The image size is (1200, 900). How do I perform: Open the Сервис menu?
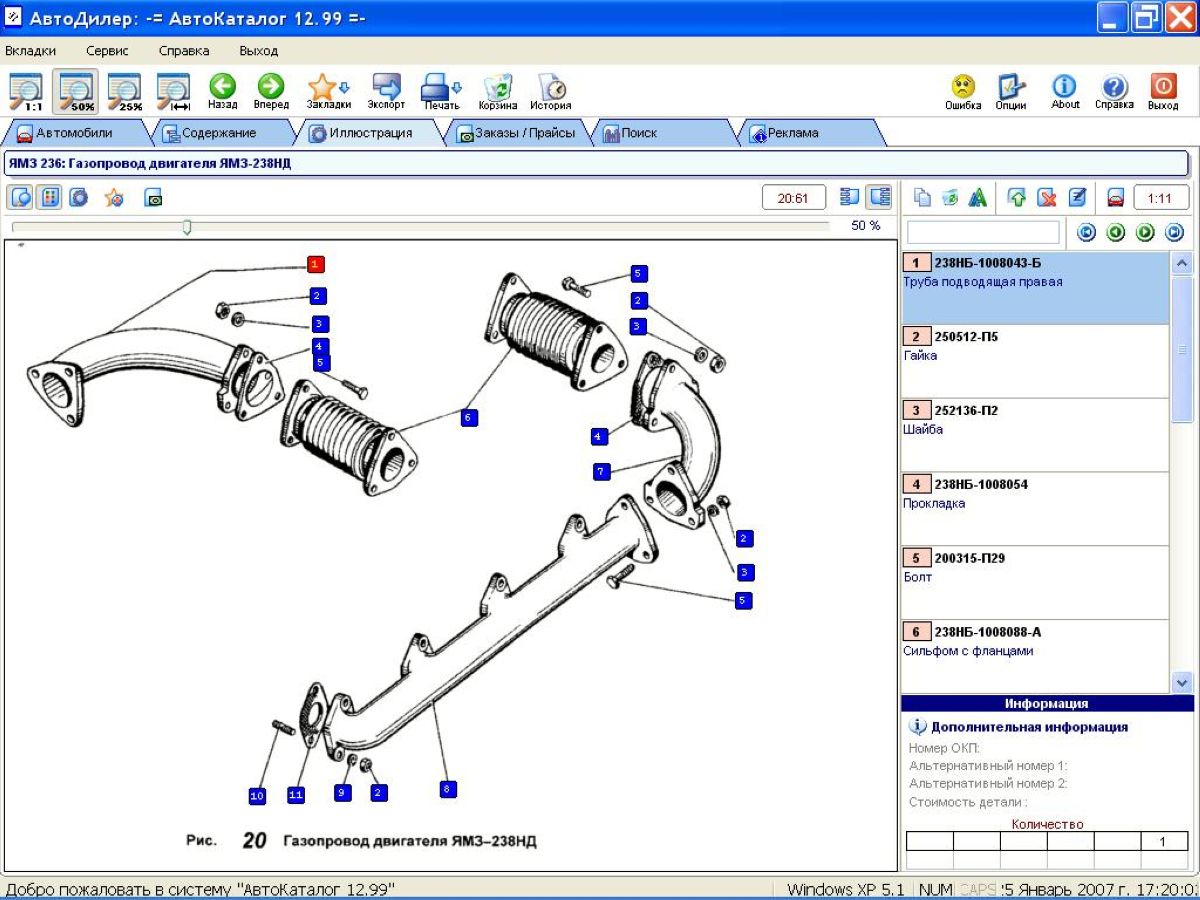point(107,51)
